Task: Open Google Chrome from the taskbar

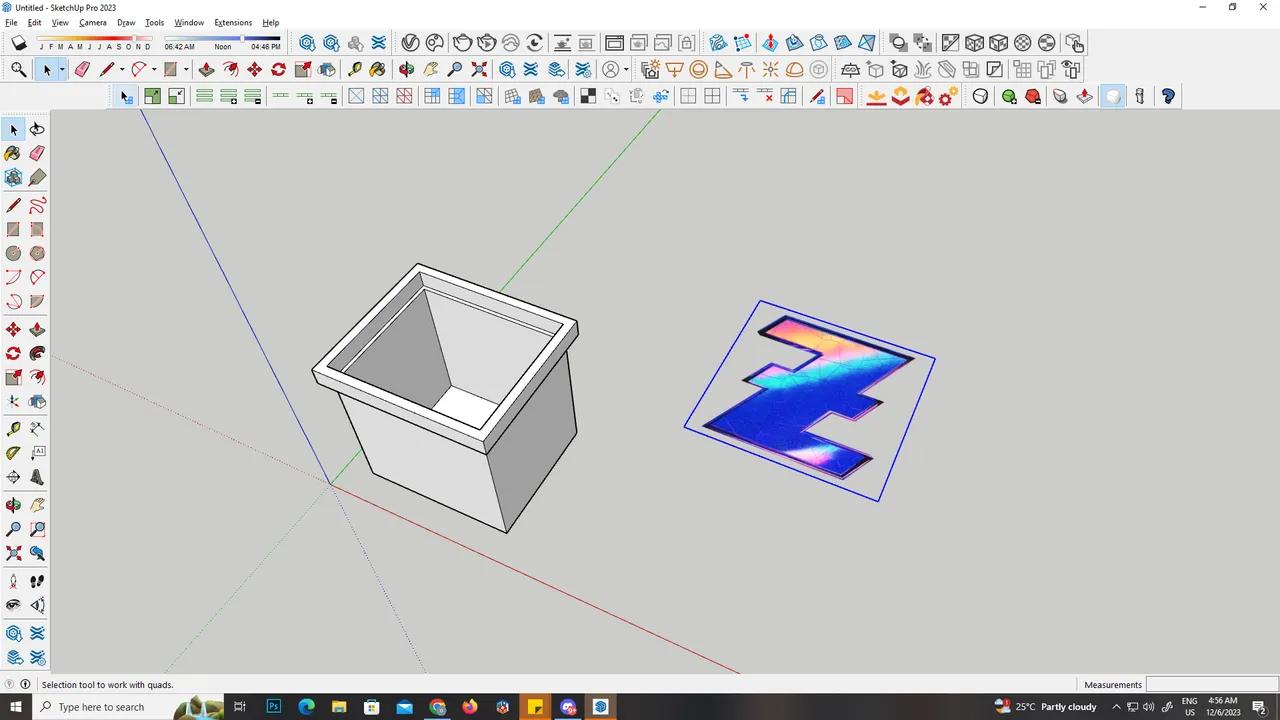Action: click(x=438, y=707)
